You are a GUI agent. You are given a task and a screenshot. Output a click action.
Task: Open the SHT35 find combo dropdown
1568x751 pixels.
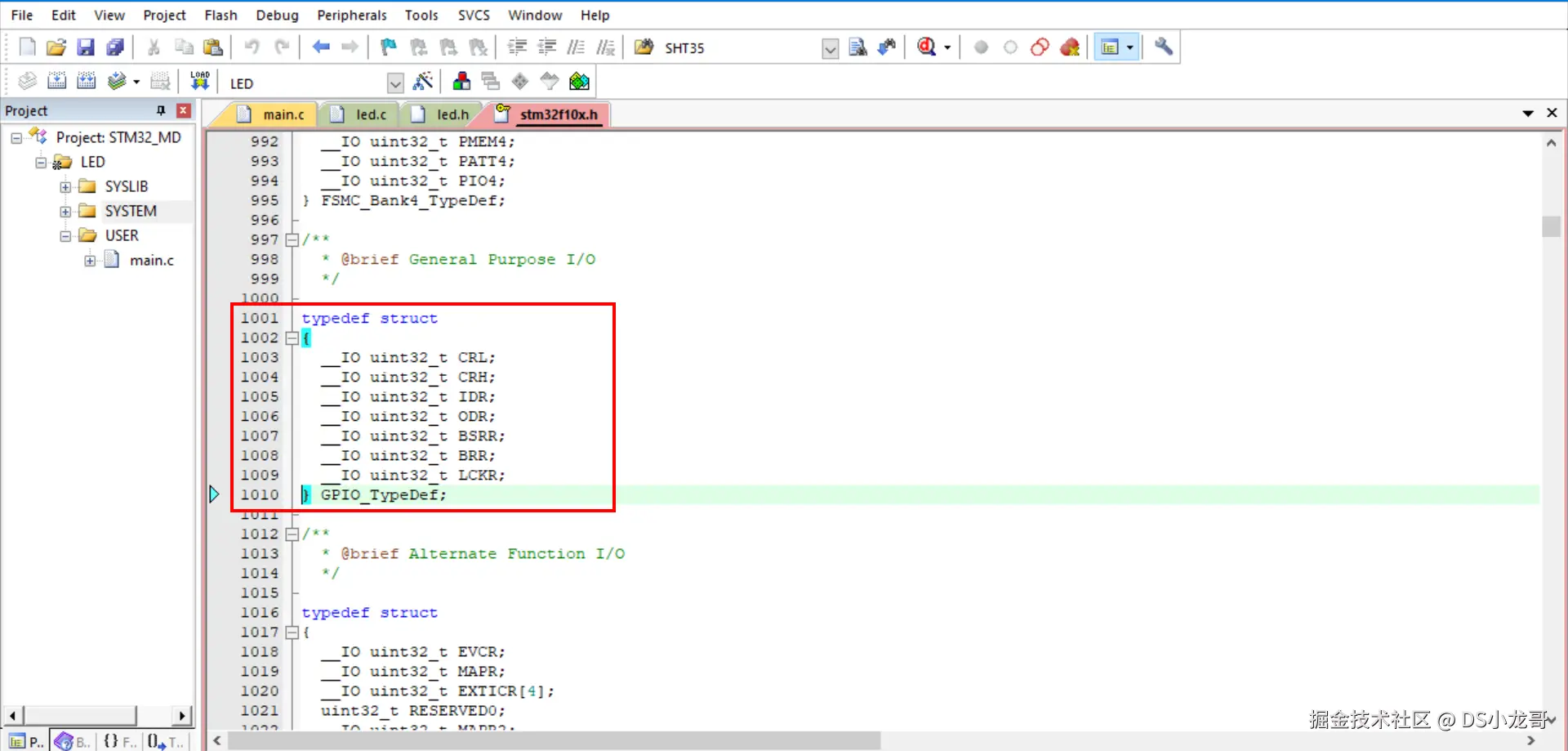tap(830, 48)
